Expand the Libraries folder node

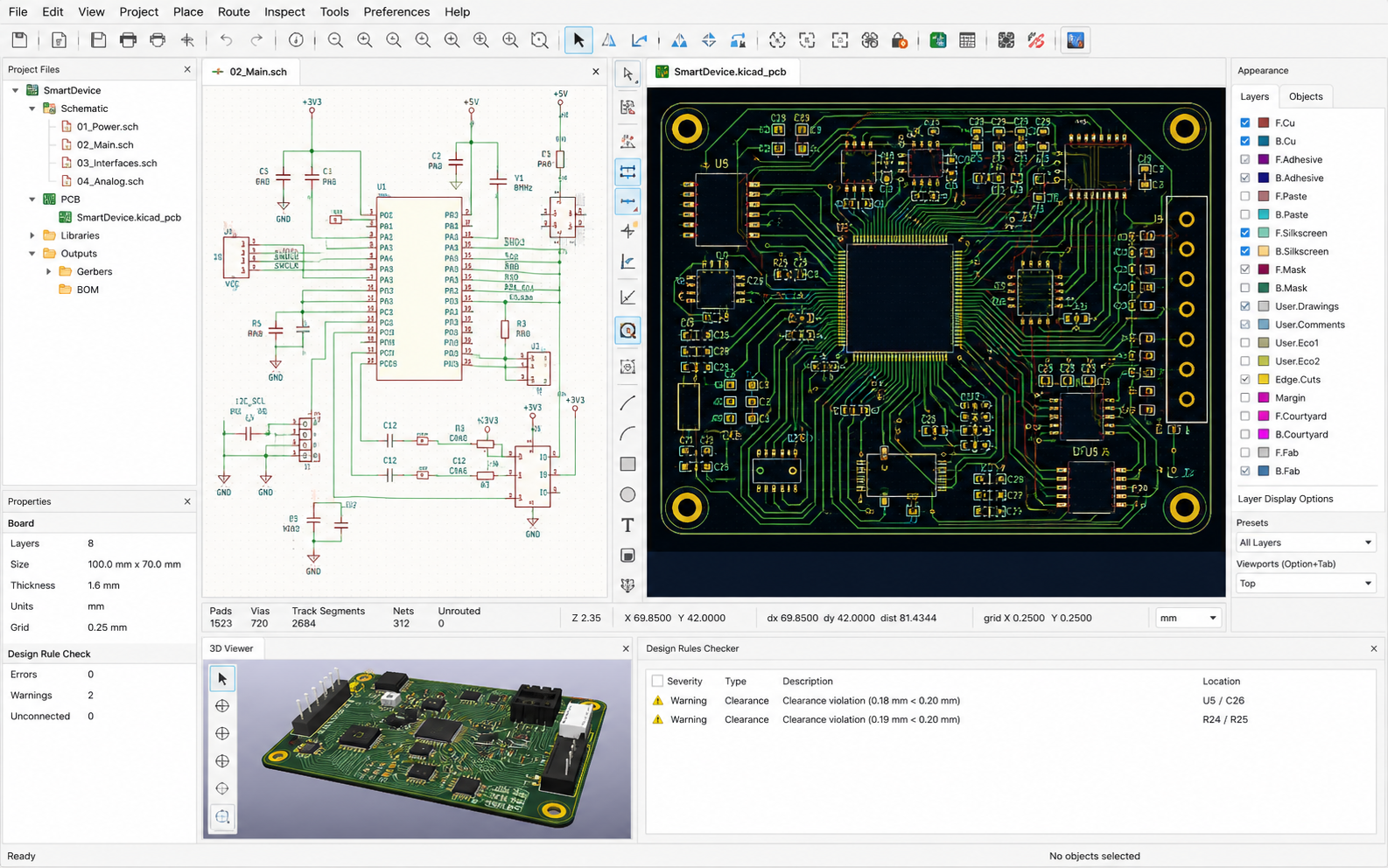tap(32, 235)
